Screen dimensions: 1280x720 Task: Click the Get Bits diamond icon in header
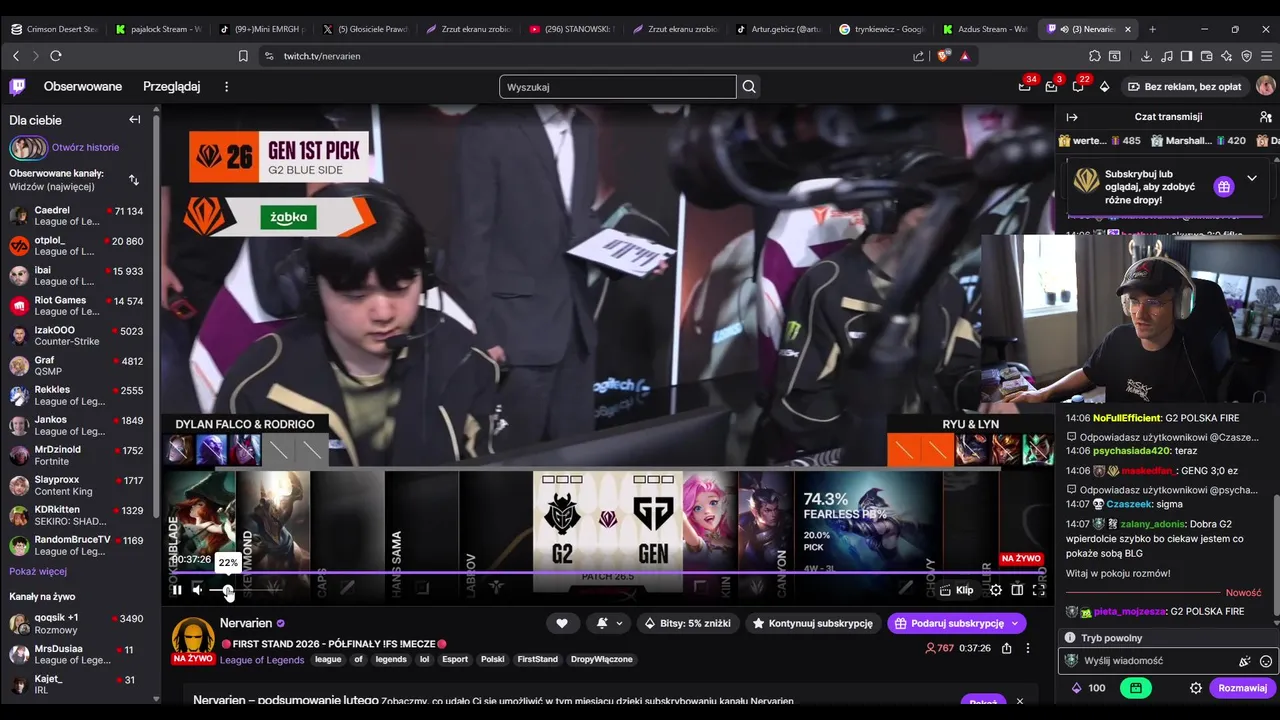pos(1104,87)
